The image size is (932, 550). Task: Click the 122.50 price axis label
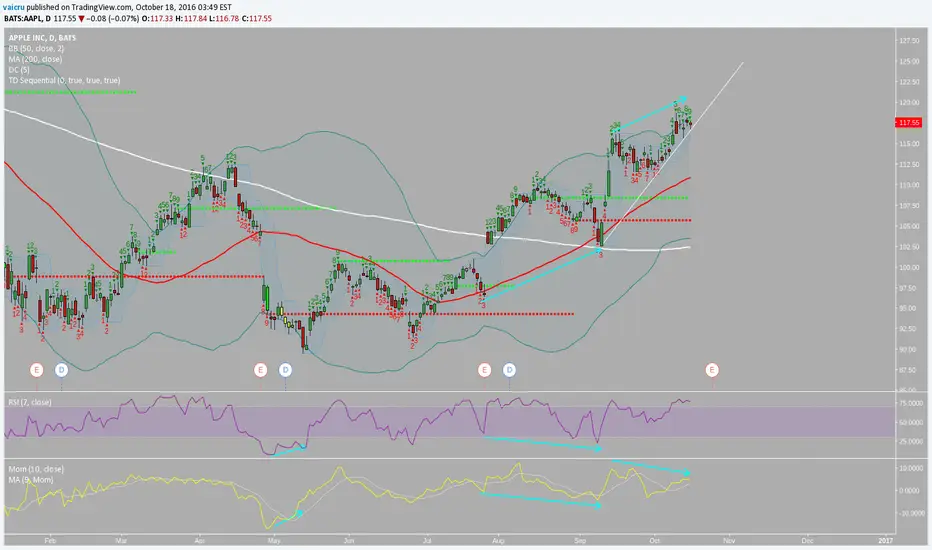click(x=909, y=82)
